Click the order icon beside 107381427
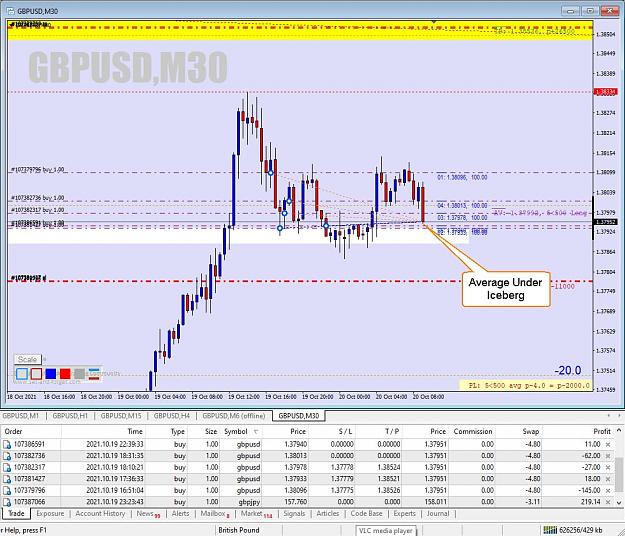 point(7,479)
